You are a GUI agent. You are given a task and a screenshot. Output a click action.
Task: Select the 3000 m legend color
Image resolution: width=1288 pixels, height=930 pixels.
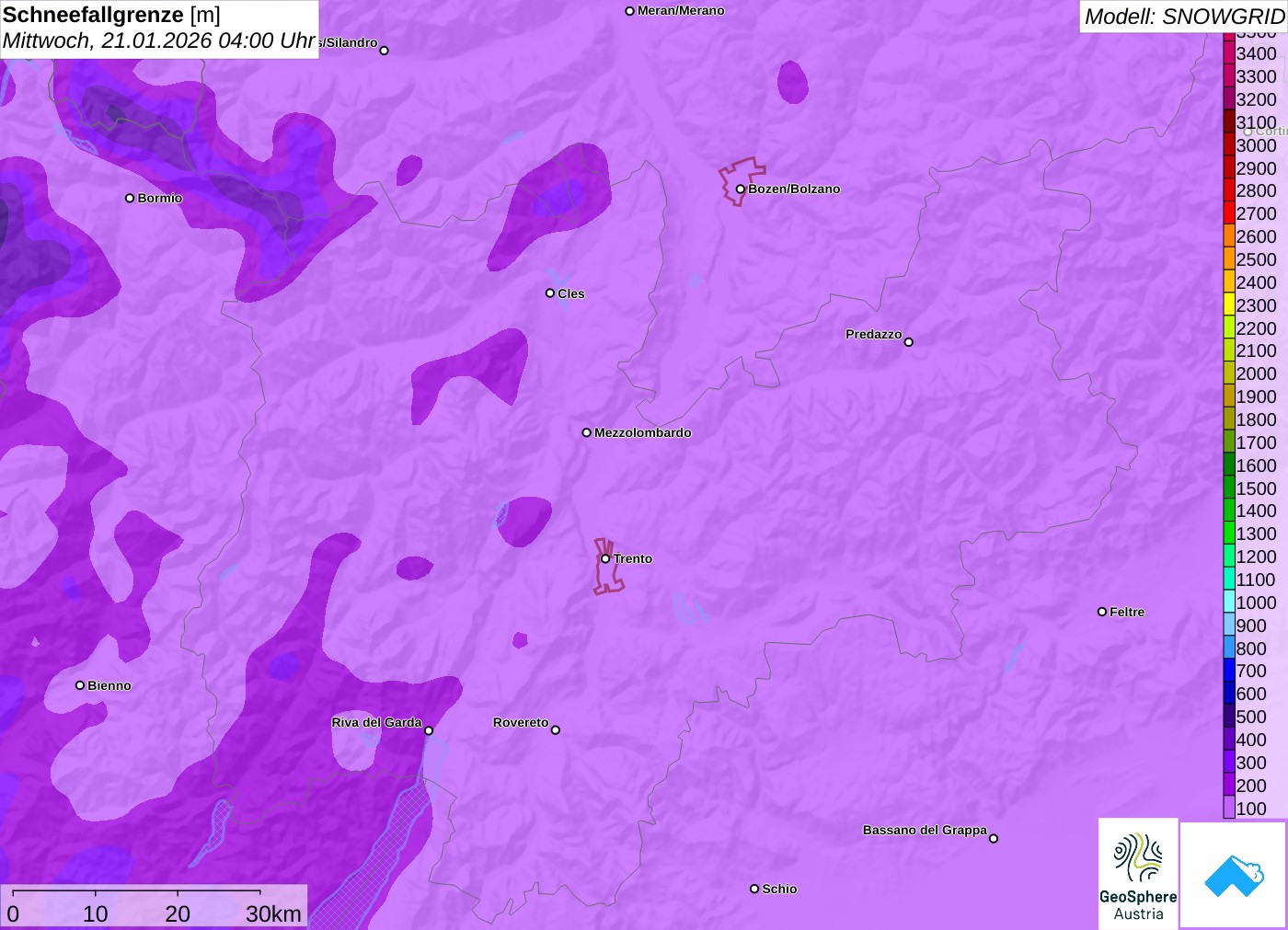pyautogui.click(x=1229, y=144)
